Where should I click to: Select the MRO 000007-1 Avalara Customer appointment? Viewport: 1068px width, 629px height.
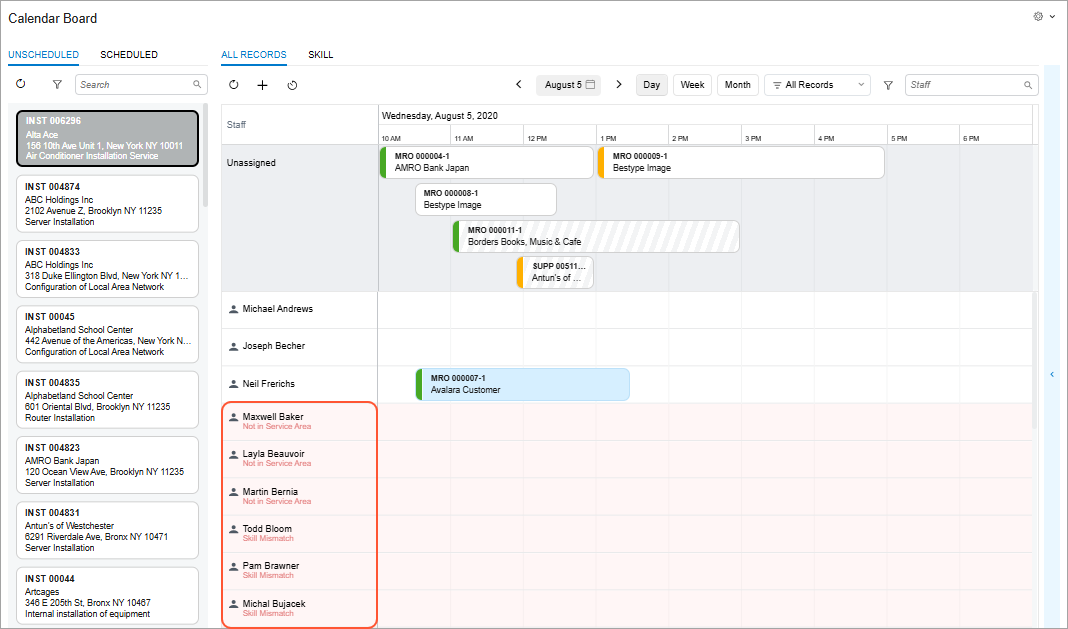click(523, 384)
